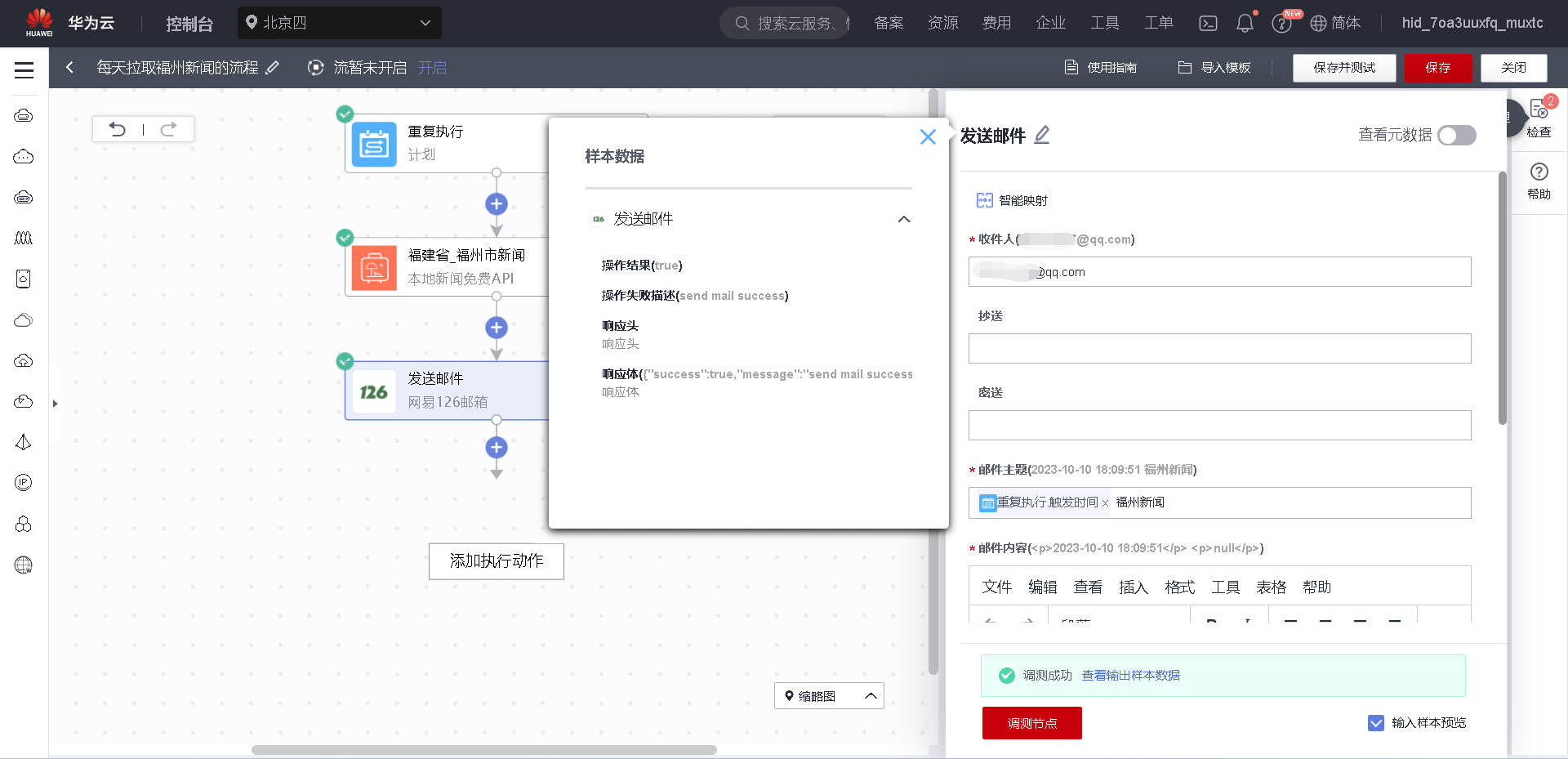Open 工具 in top navigation
This screenshot has height=759, width=1568.
(1104, 23)
